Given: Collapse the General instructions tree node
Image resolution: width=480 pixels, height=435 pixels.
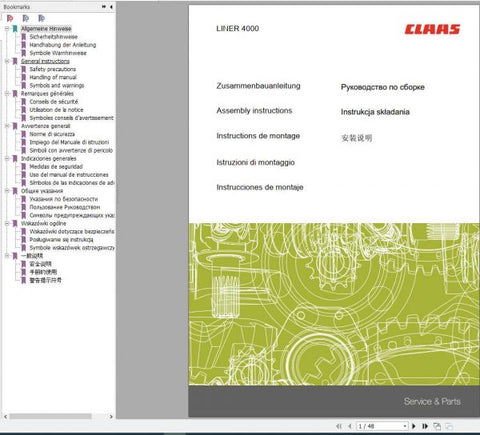Looking at the screenshot, I should (7, 61).
